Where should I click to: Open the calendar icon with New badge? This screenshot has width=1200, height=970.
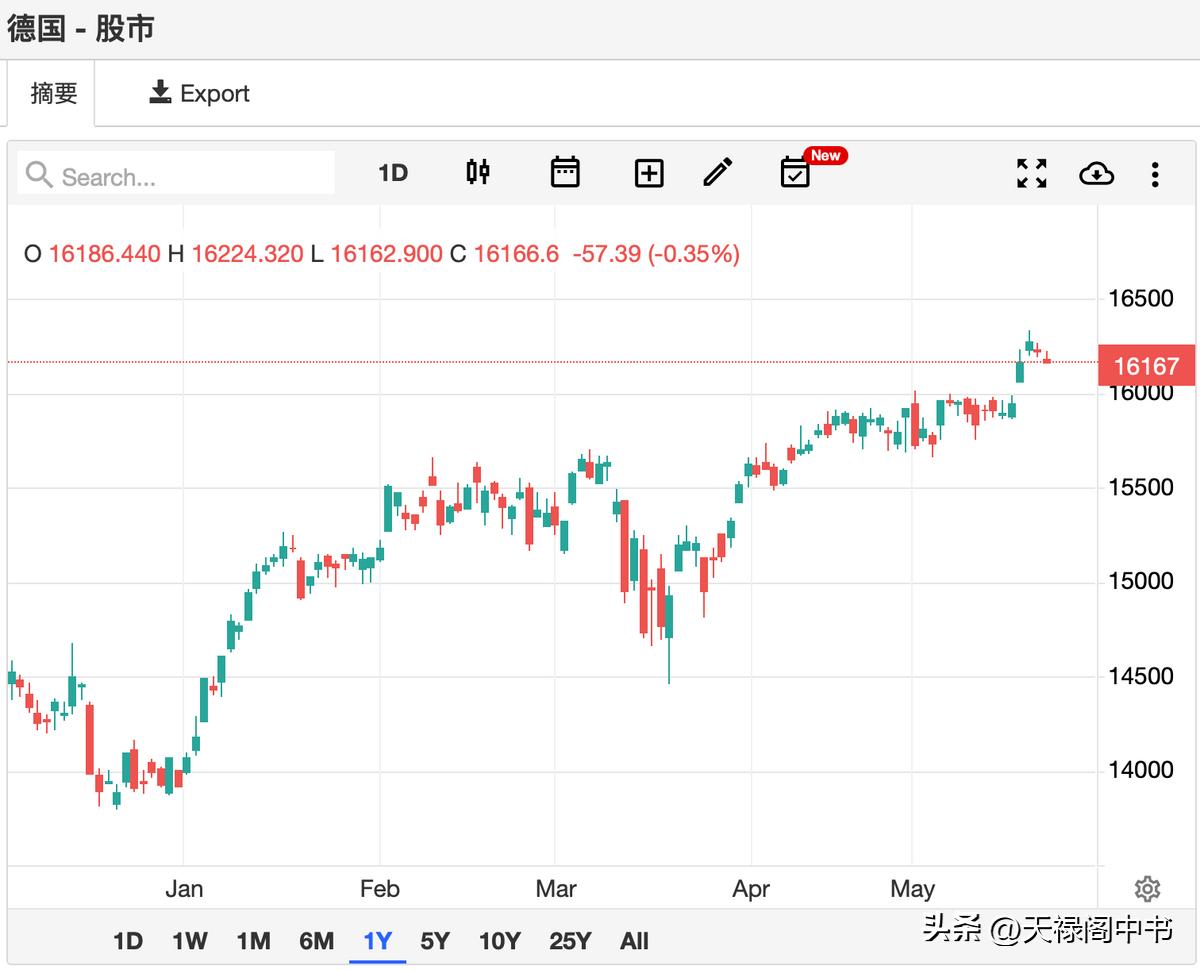point(796,173)
